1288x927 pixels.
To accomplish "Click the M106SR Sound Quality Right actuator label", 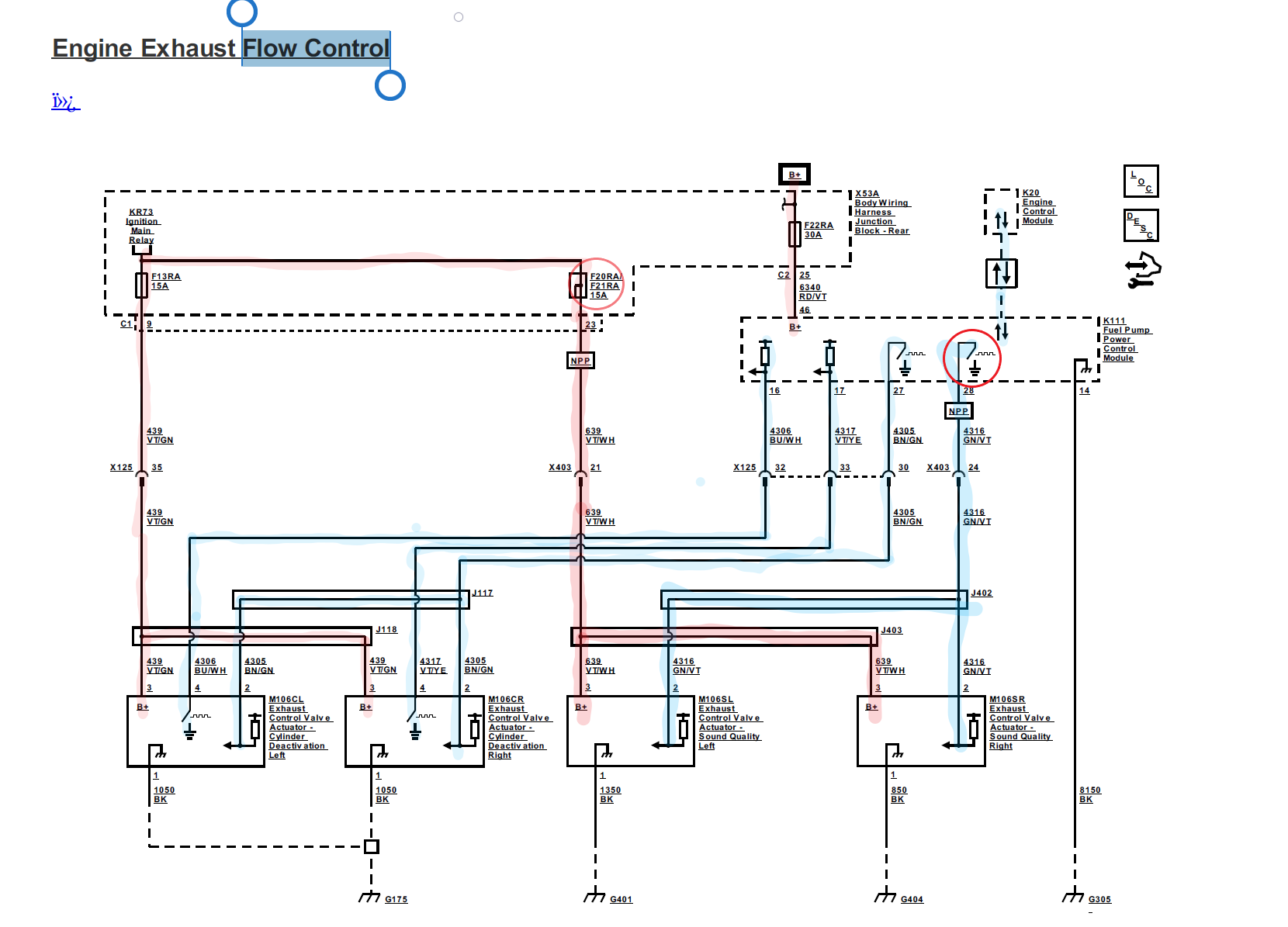I will (x=1020, y=722).
